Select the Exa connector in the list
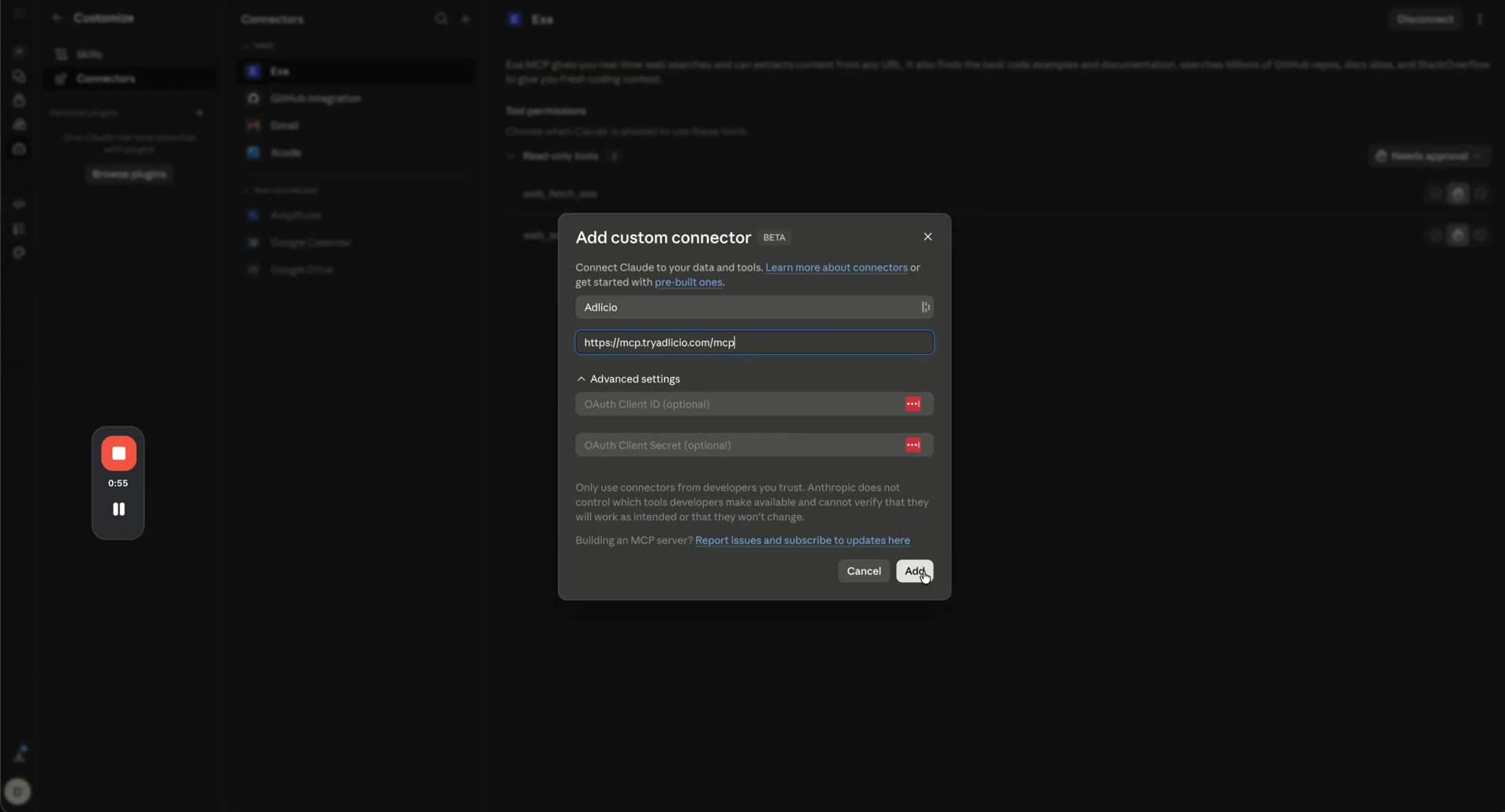 pyautogui.click(x=356, y=71)
